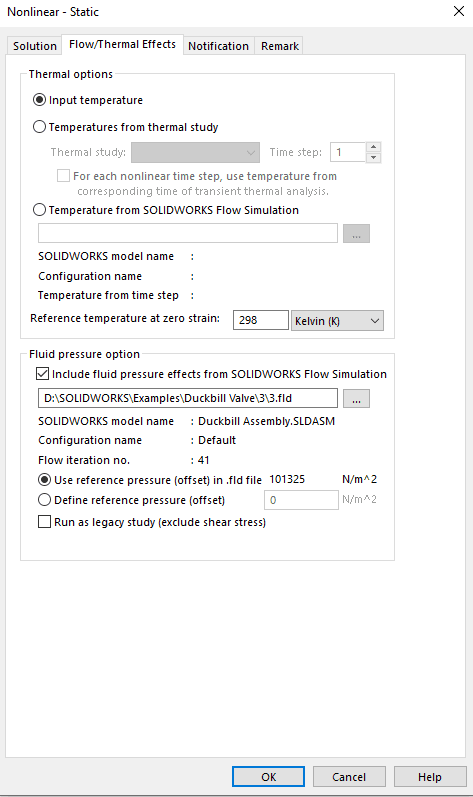Click the Time step value field

(348, 152)
